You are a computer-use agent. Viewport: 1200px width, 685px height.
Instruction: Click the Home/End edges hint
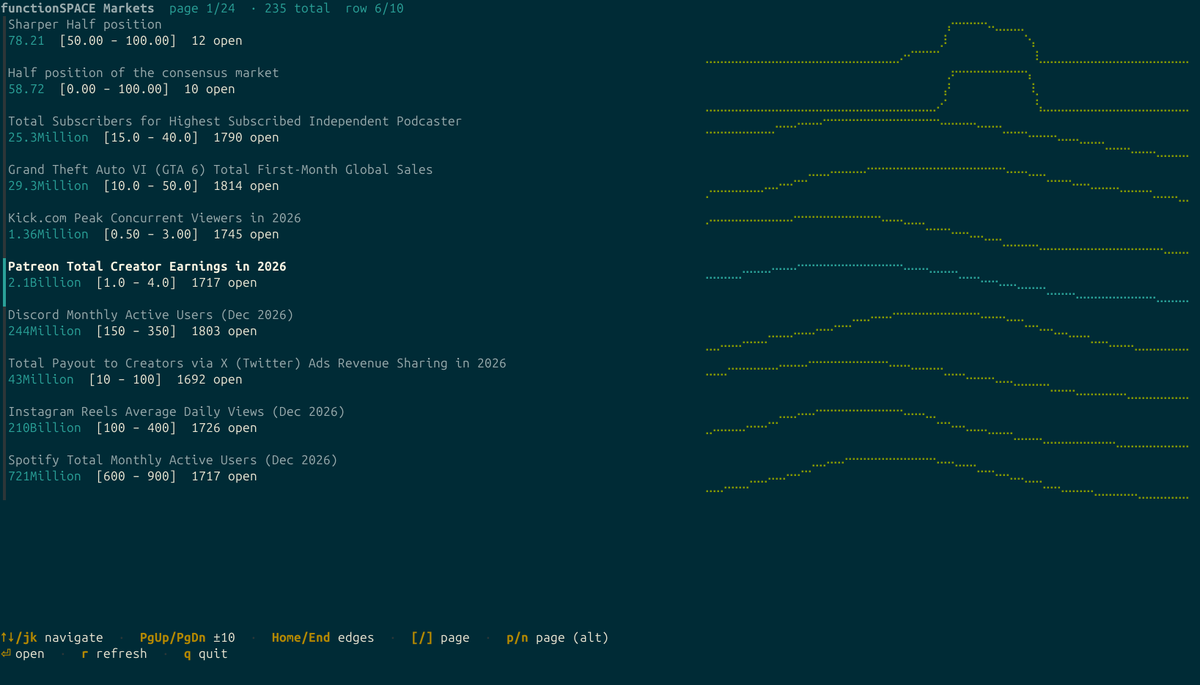click(x=323, y=637)
